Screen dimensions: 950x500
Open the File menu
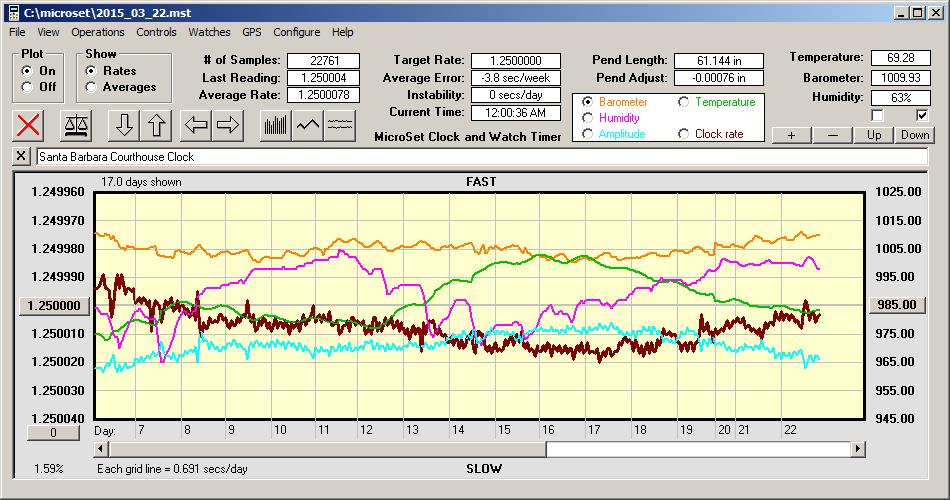click(x=17, y=32)
